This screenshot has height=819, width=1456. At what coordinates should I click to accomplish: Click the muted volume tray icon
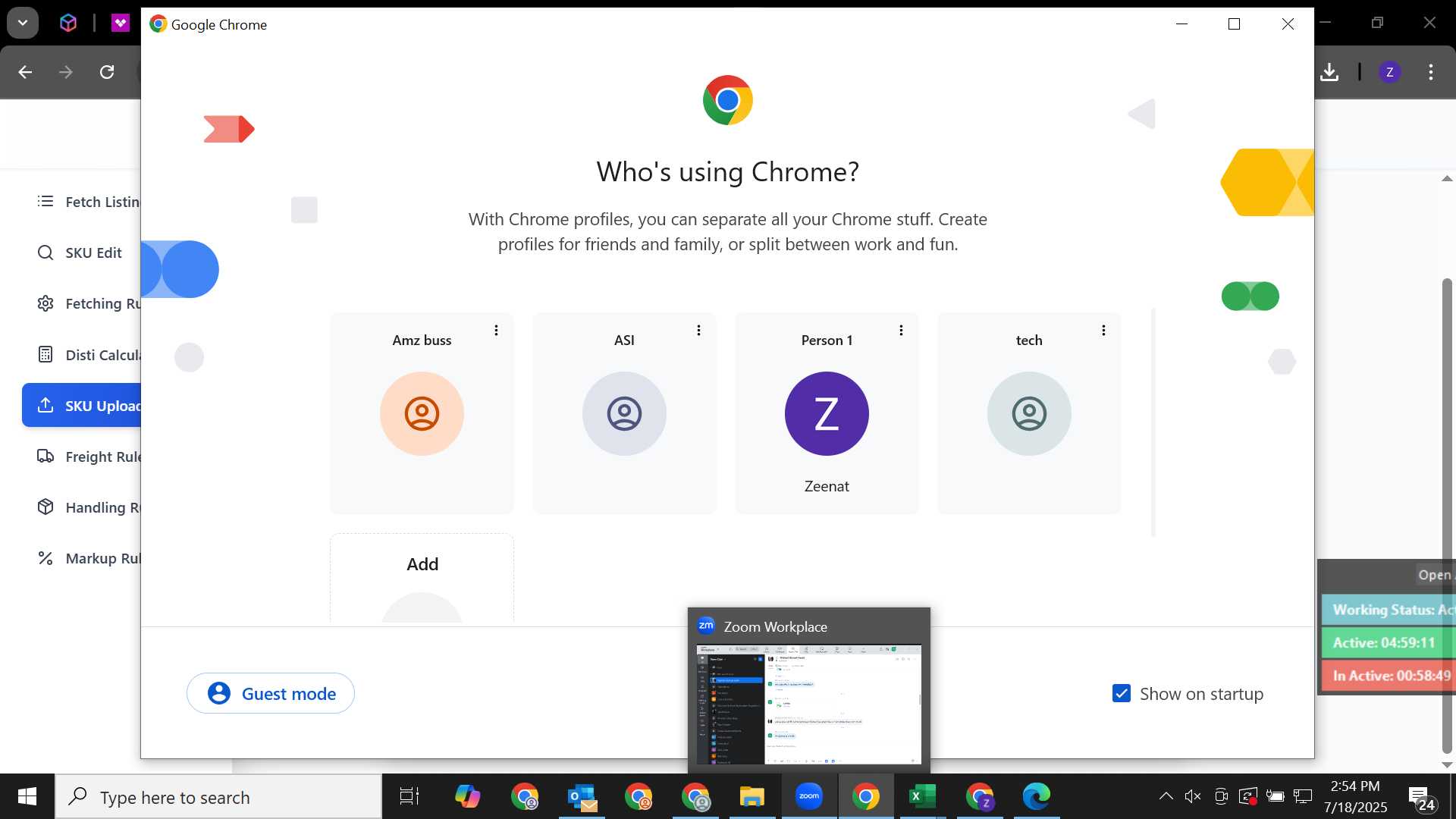(x=1193, y=796)
